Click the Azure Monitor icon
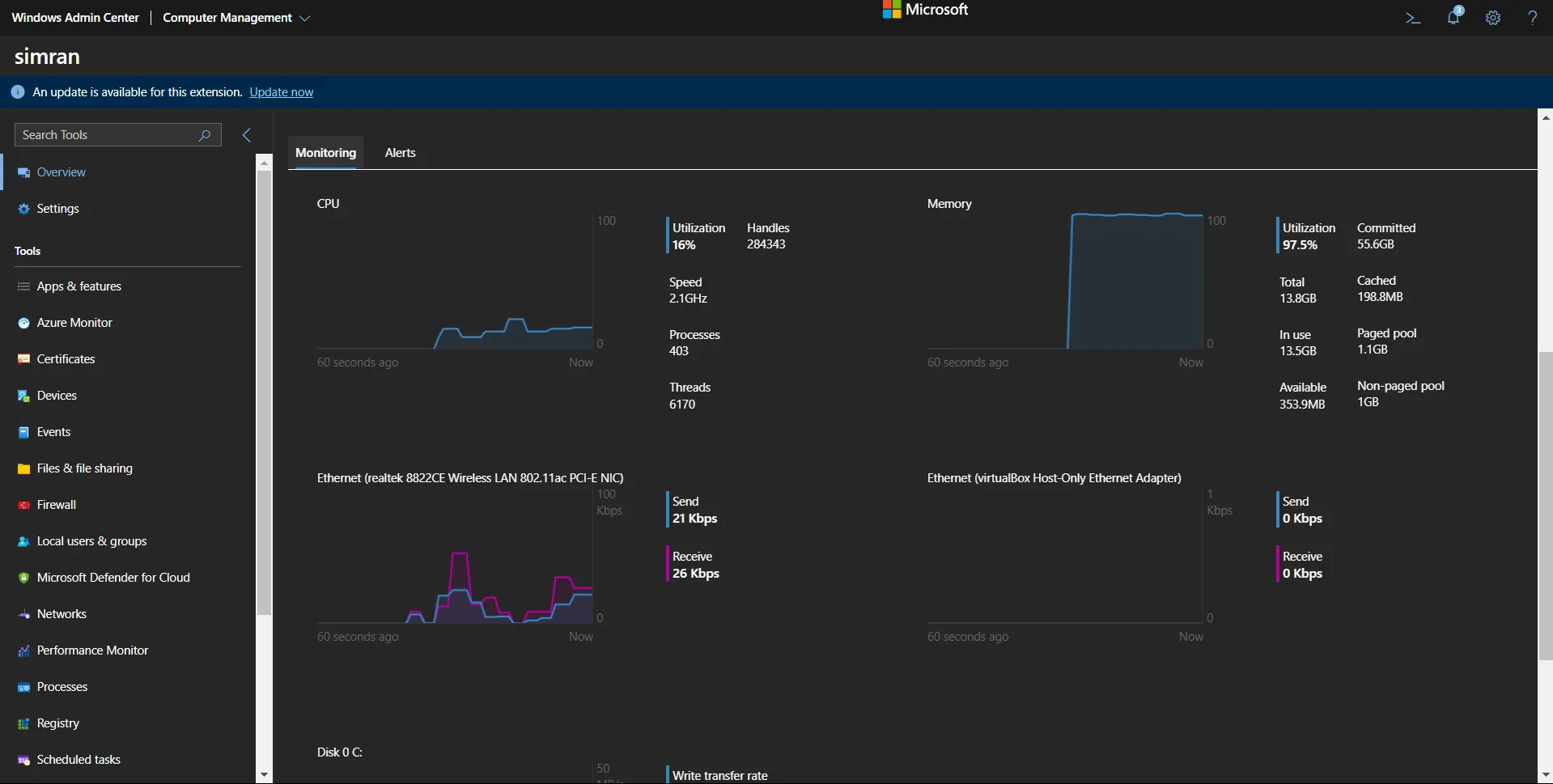Viewport: 1553px width, 784px height. [x=24, y=323]
